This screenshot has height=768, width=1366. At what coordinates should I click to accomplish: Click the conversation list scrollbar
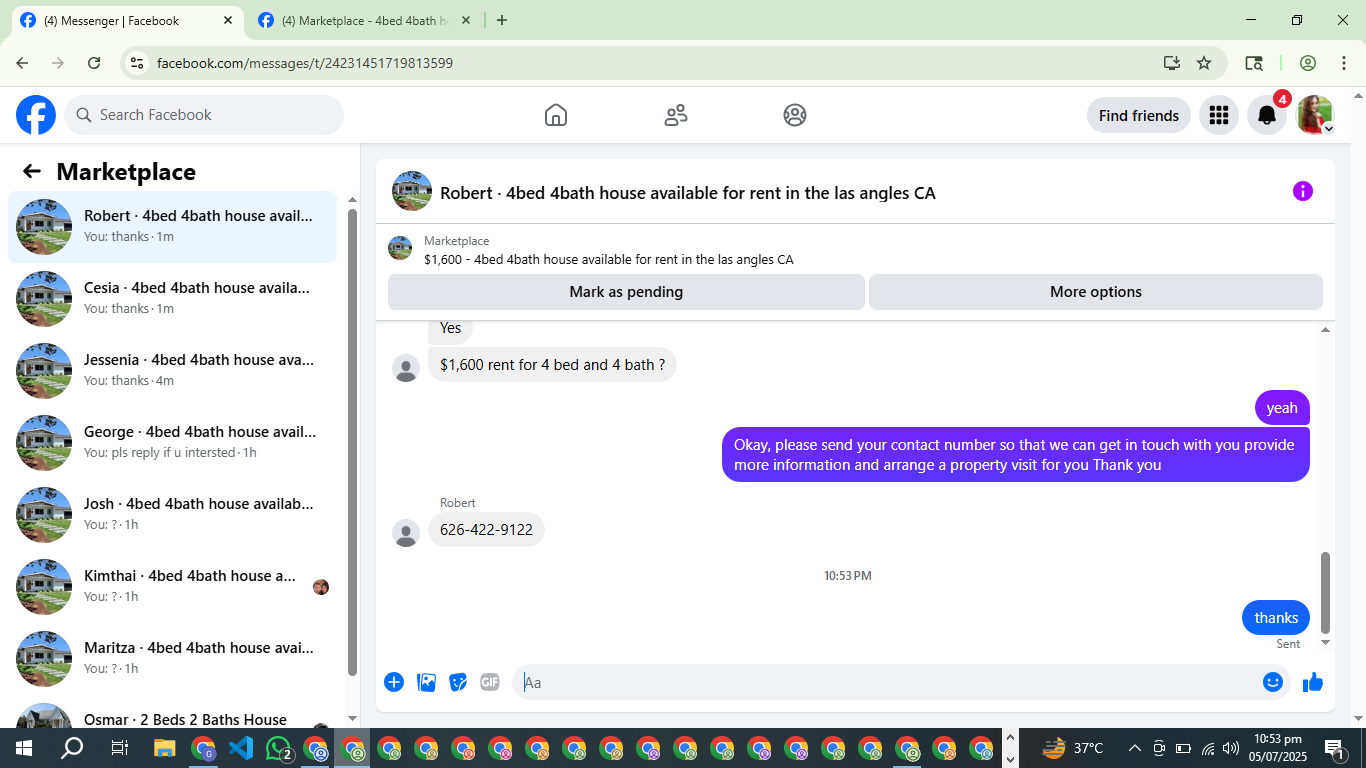coord(352,442)
